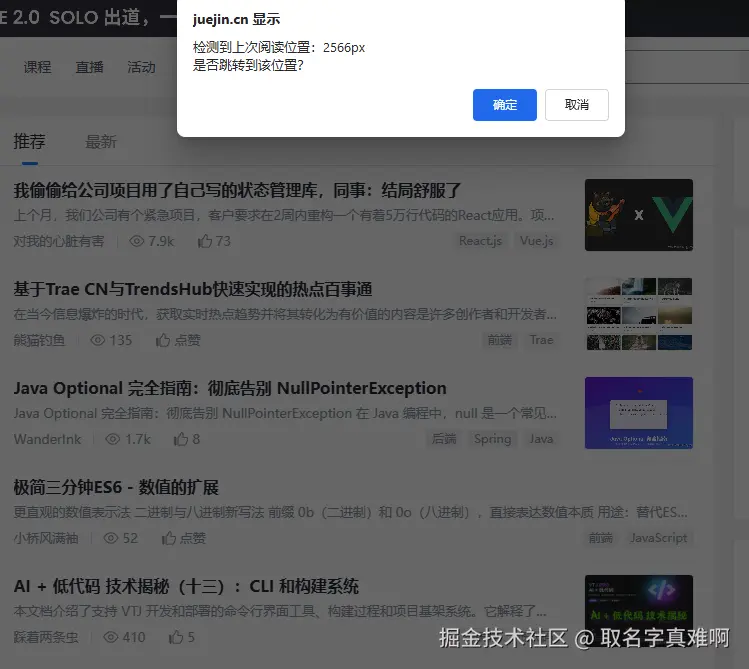Click the SOLO 出道 banner at top
The height and width of the screenshot is (669, 749).
tap(88, 17)
